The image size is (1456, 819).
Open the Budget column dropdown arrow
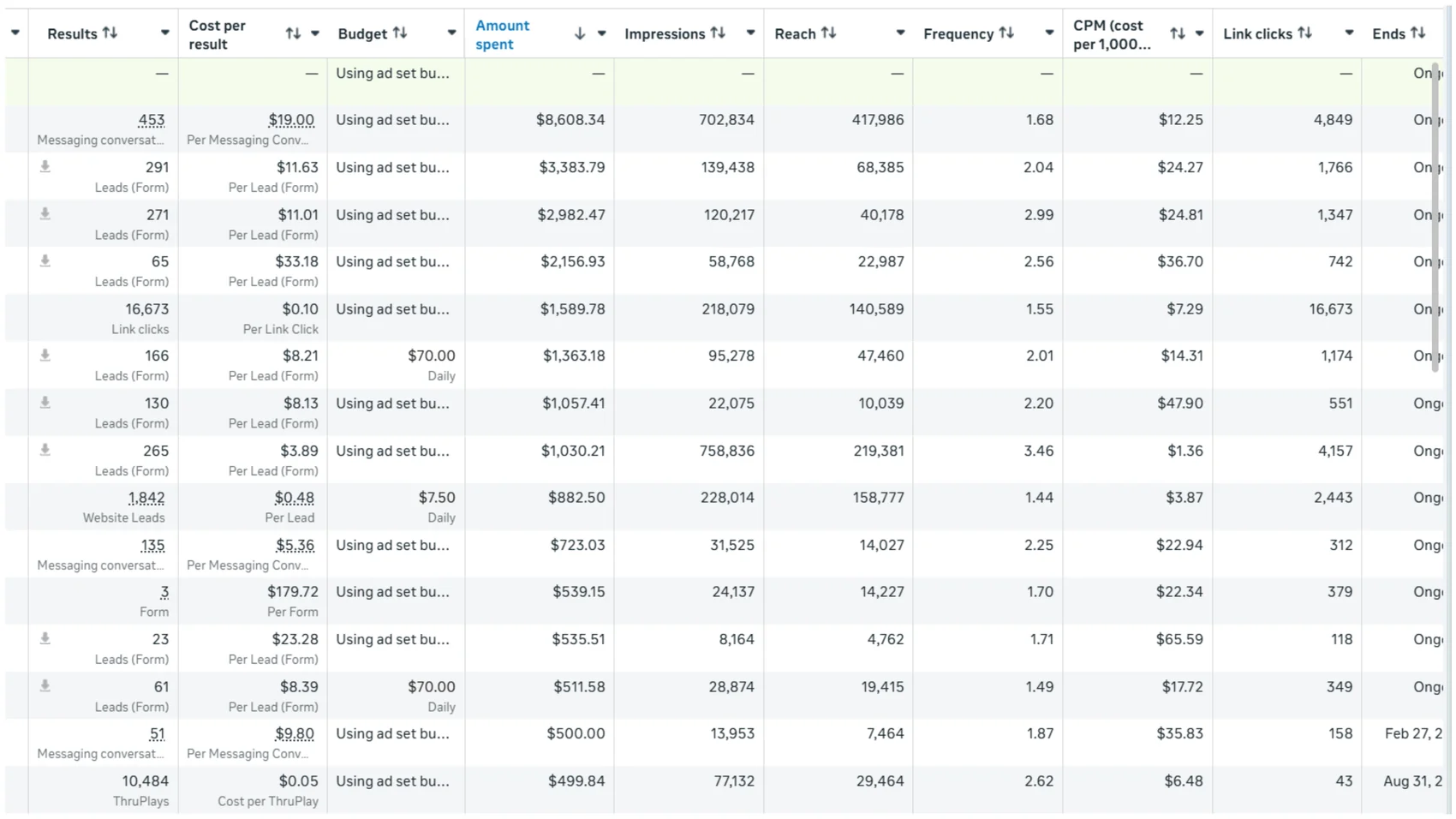coord(451,33)
